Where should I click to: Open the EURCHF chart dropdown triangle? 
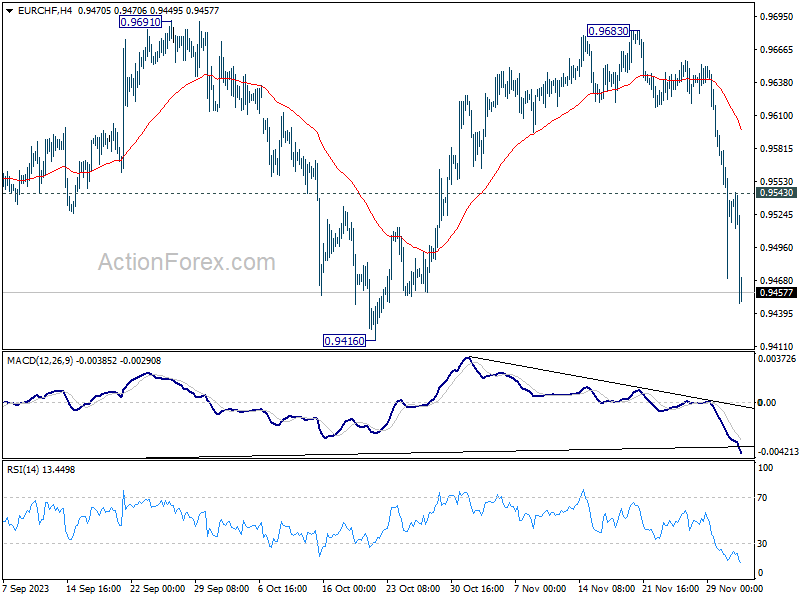tap(10, 11)
